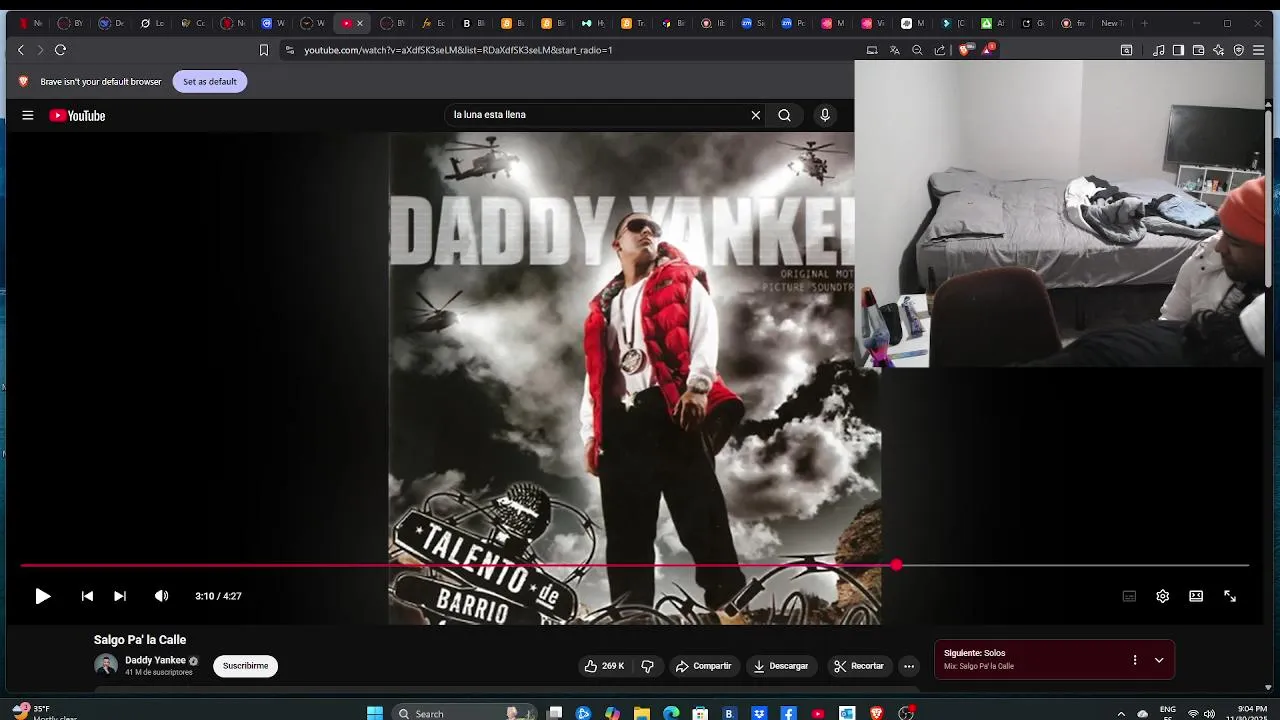This screenshot has height=720, width=1280.
Task: Play the Salgo Pa' la Calle video
Action: pos(43,596)
